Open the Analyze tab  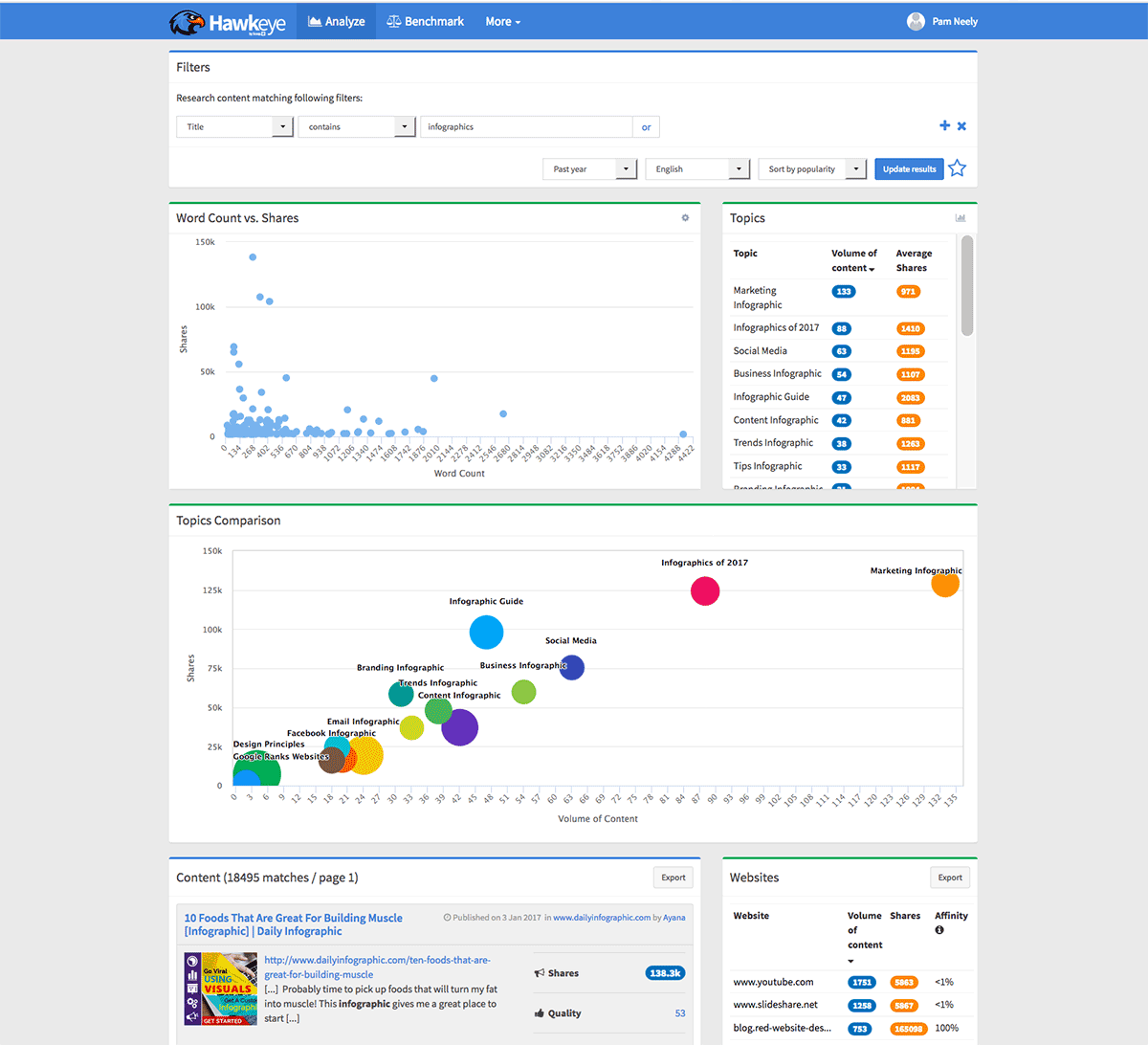pyautogui.click(x=337, y=21)
